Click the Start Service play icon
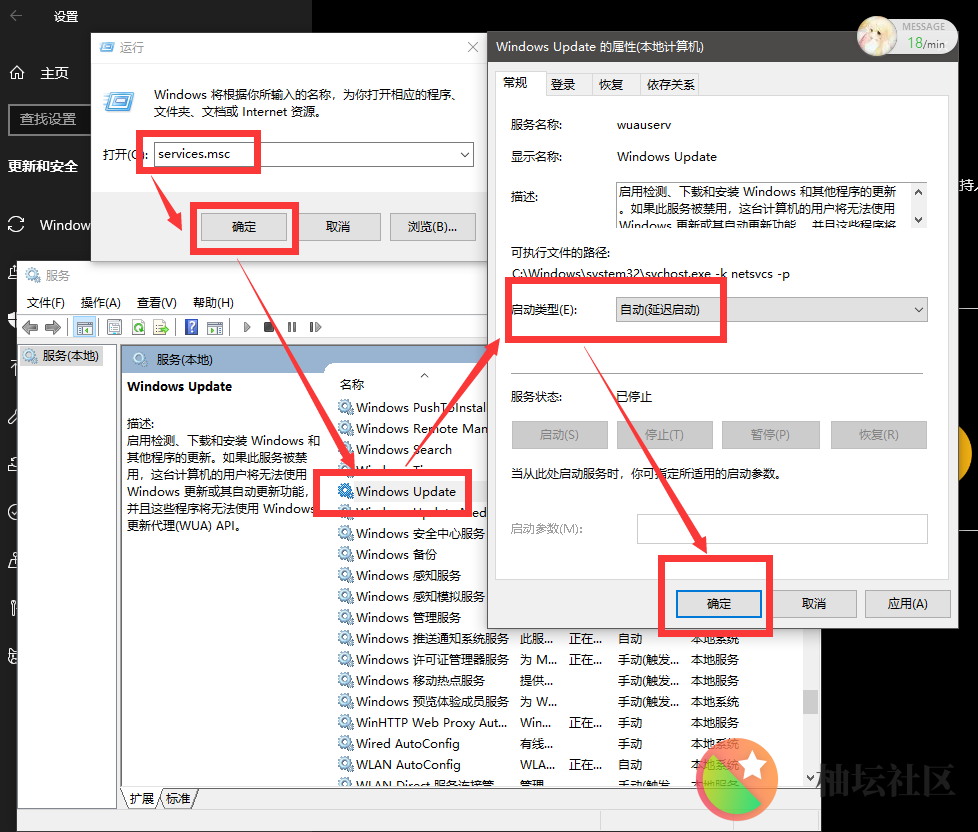 pos(247,327)
